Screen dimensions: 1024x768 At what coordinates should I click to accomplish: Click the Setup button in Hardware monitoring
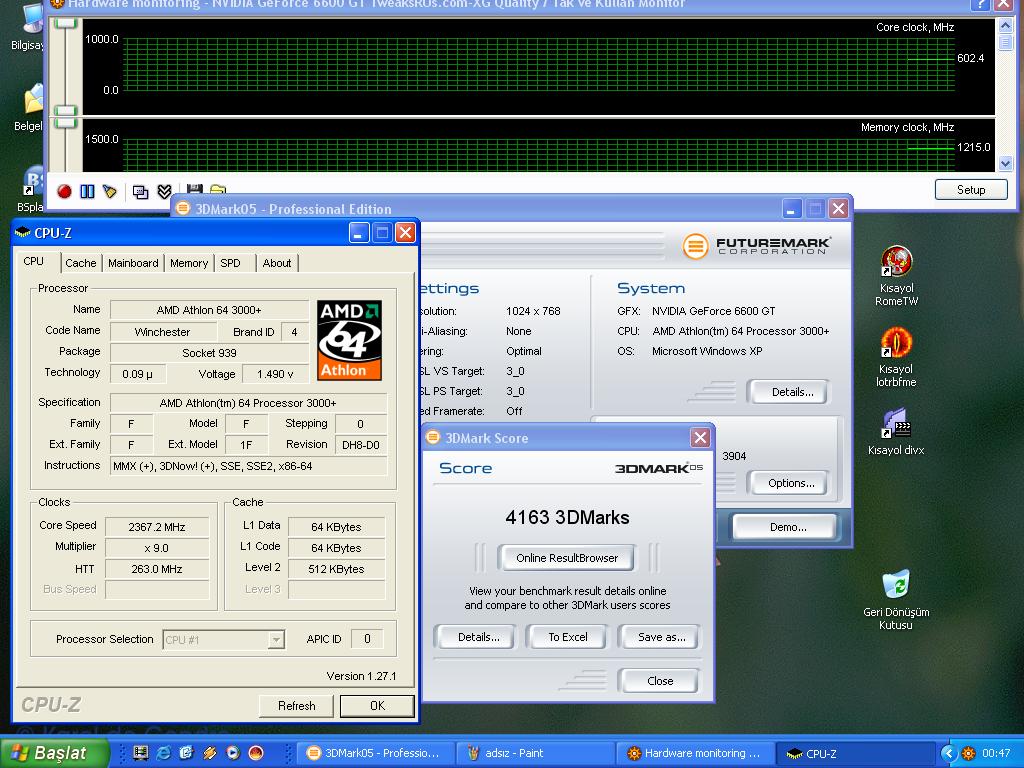[x=971, y=189]
